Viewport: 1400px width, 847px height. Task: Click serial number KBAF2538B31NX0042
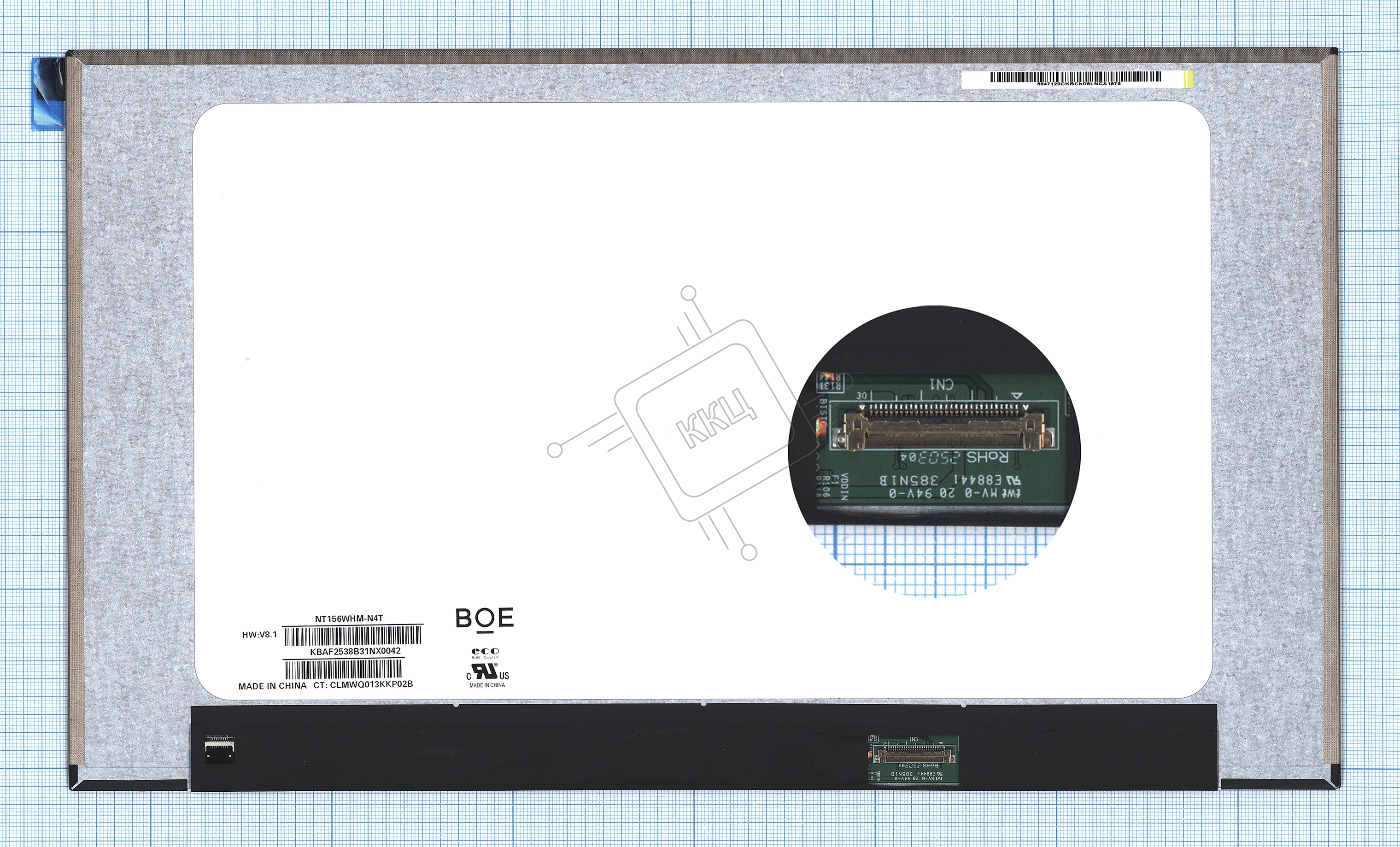(355, 651)
